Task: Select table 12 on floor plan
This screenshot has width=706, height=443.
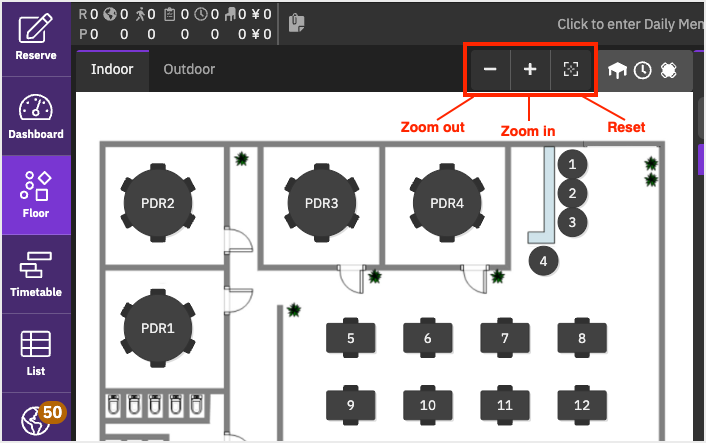Action: pyautogui.click(x=582, y=405)
